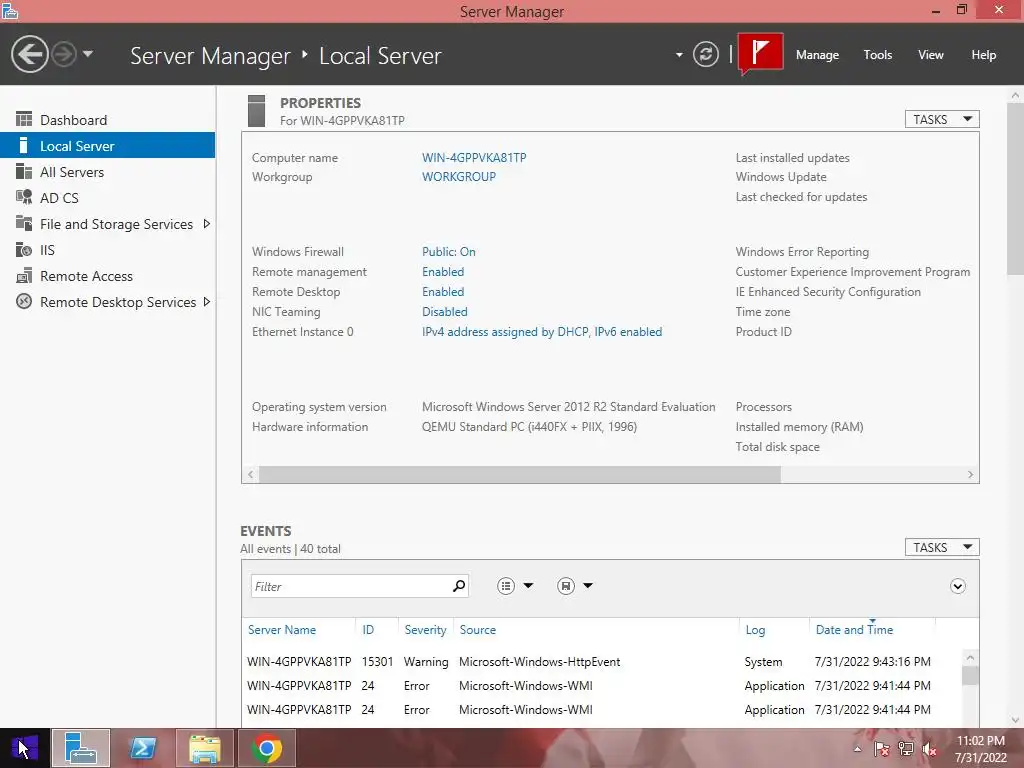
Task: Click the All Servers icon
Action: point(24,172)
